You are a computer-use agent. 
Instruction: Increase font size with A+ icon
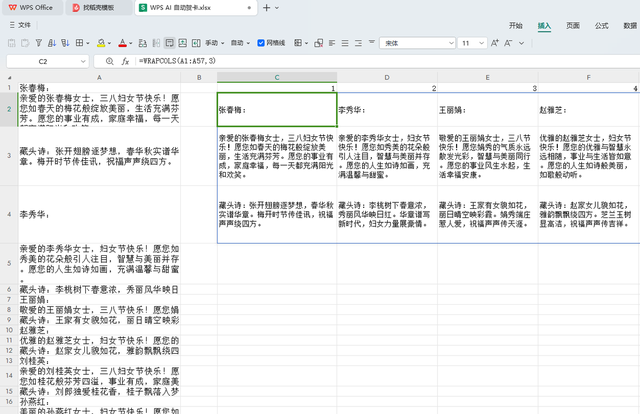495,43
